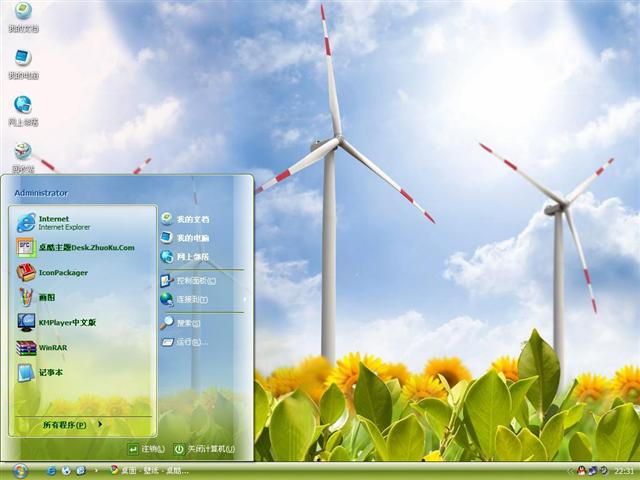Start KMPlayer中文版 from the Start menu
The width and height of the screenshot is (640, 480).
pos(67,322)
